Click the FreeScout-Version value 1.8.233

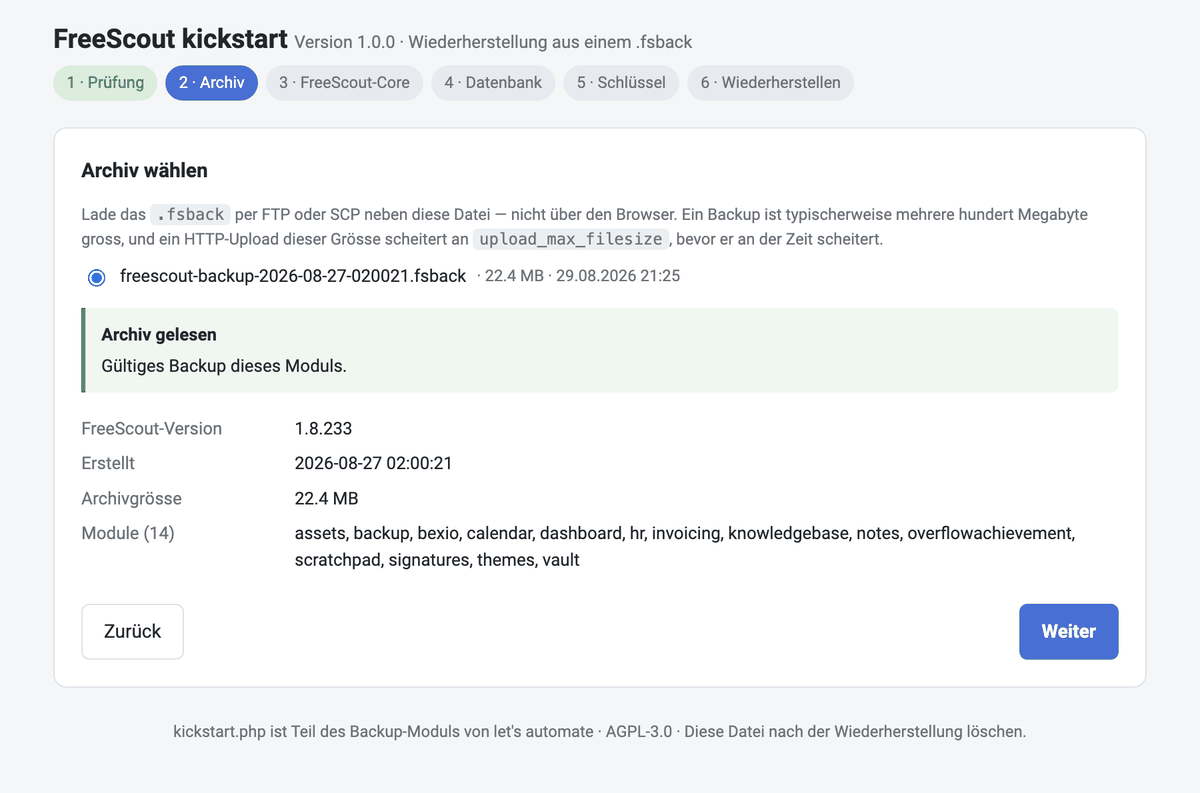click(323, 429)
